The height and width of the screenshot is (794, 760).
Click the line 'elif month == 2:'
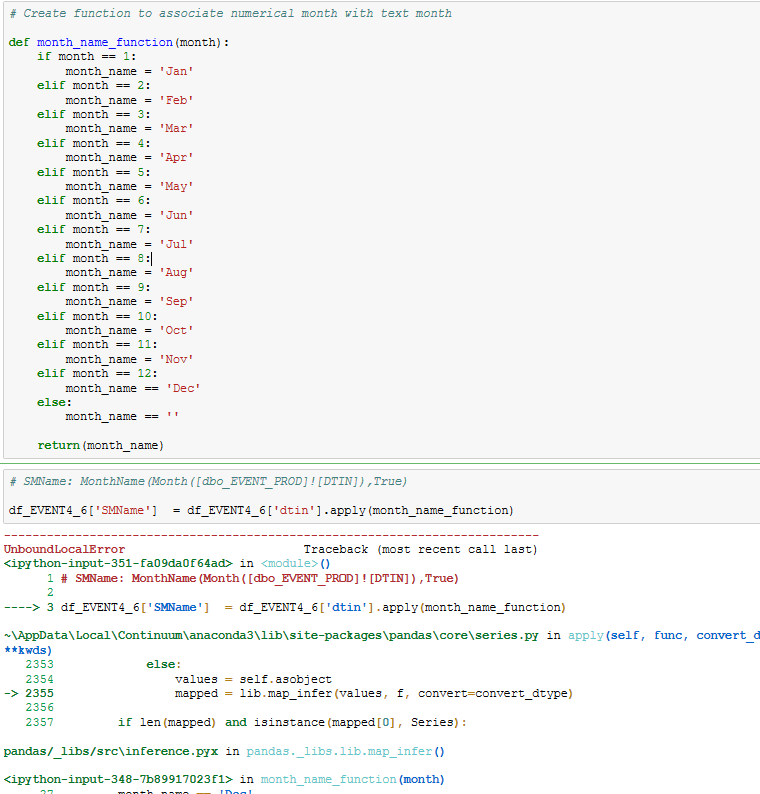(x=94, y=85)
